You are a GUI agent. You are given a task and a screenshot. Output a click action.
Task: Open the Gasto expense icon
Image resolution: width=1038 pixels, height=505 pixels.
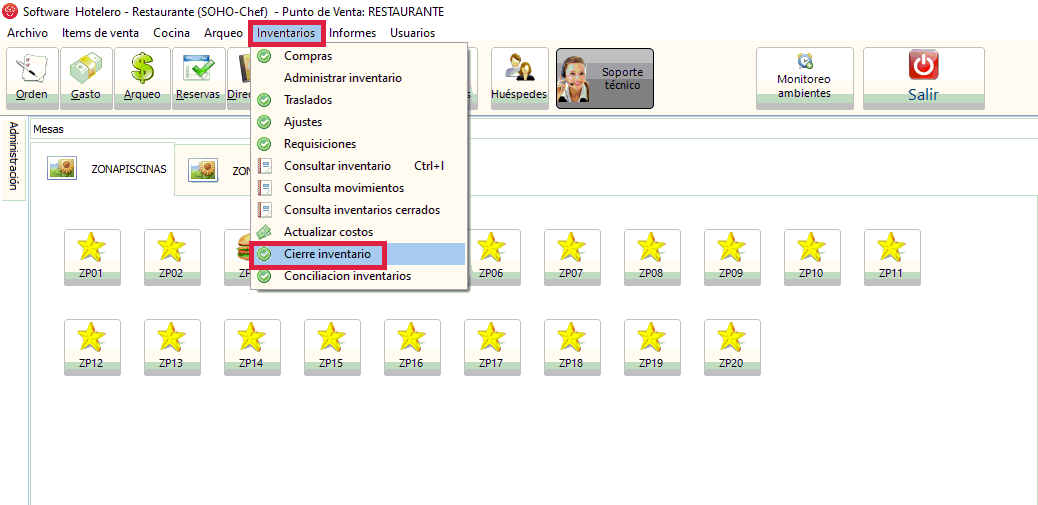[x=86, y=78]
